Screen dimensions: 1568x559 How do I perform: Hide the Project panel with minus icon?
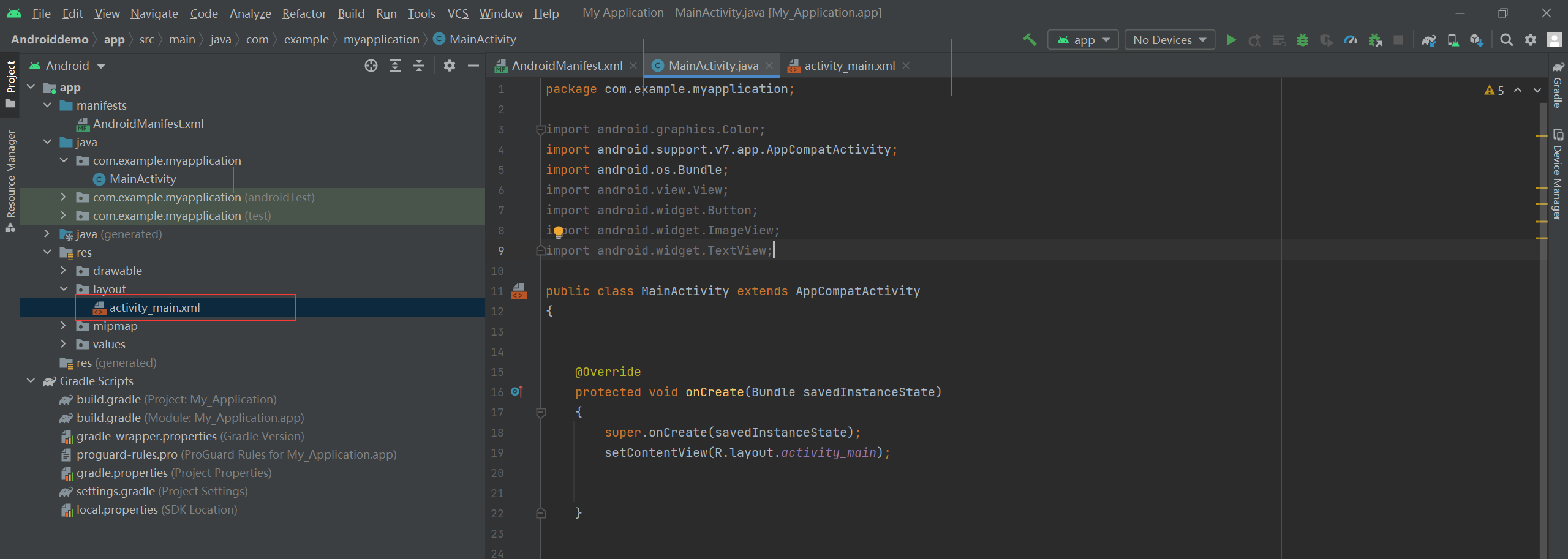(473, 66)
